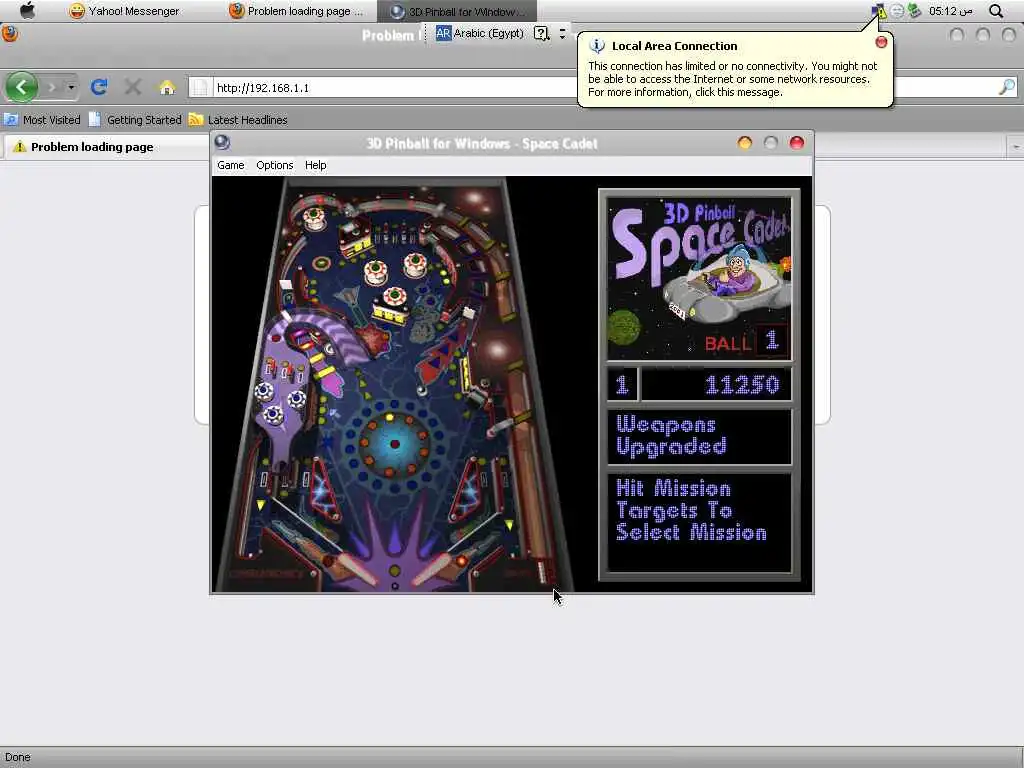Screen dimensions: 1024x768
Task: Click the Local Area Connection message text
Action: point(732,79)
